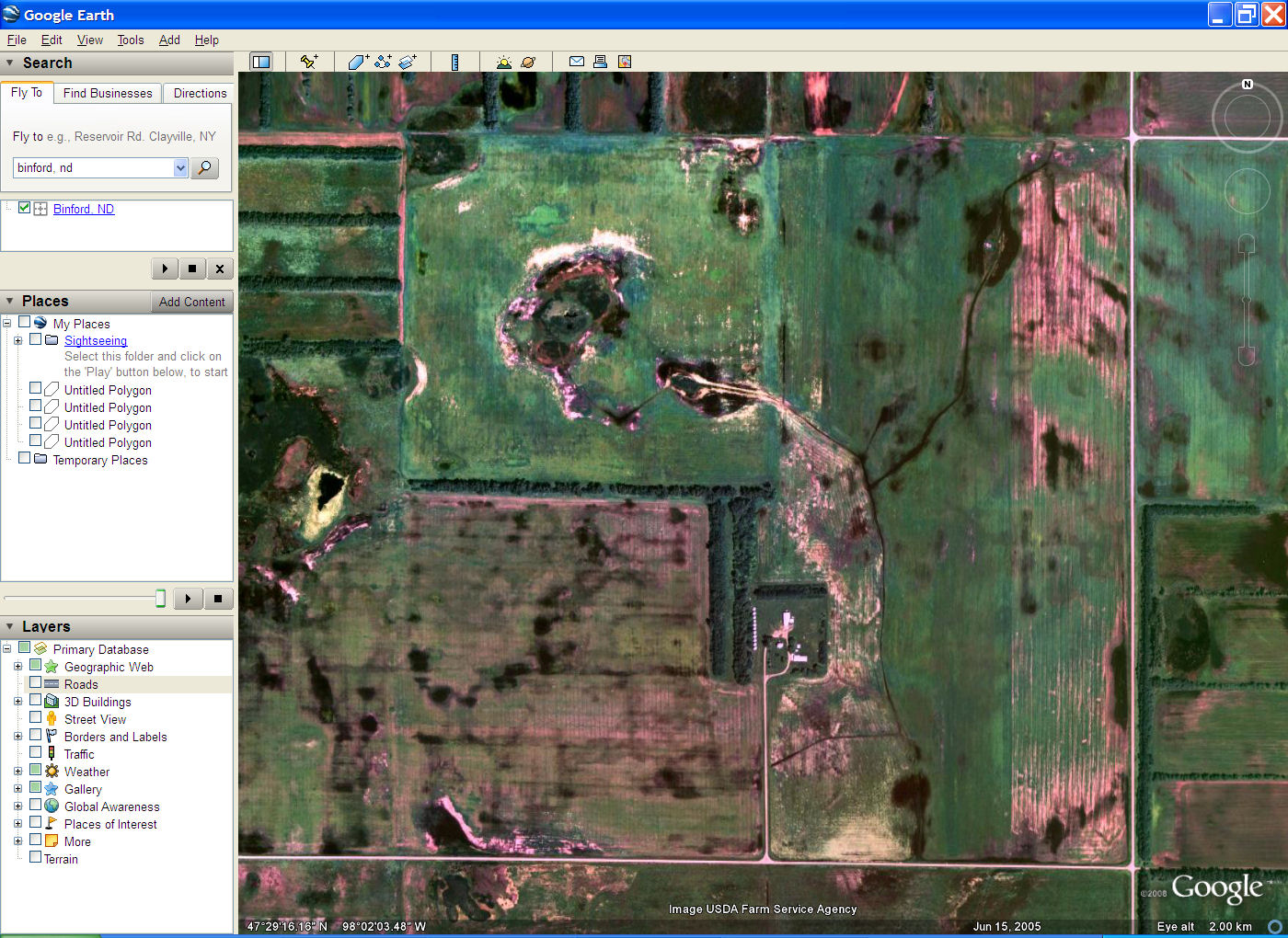Open the Binford, ND result link
The image size is (1288, 938).
point(84,209)
